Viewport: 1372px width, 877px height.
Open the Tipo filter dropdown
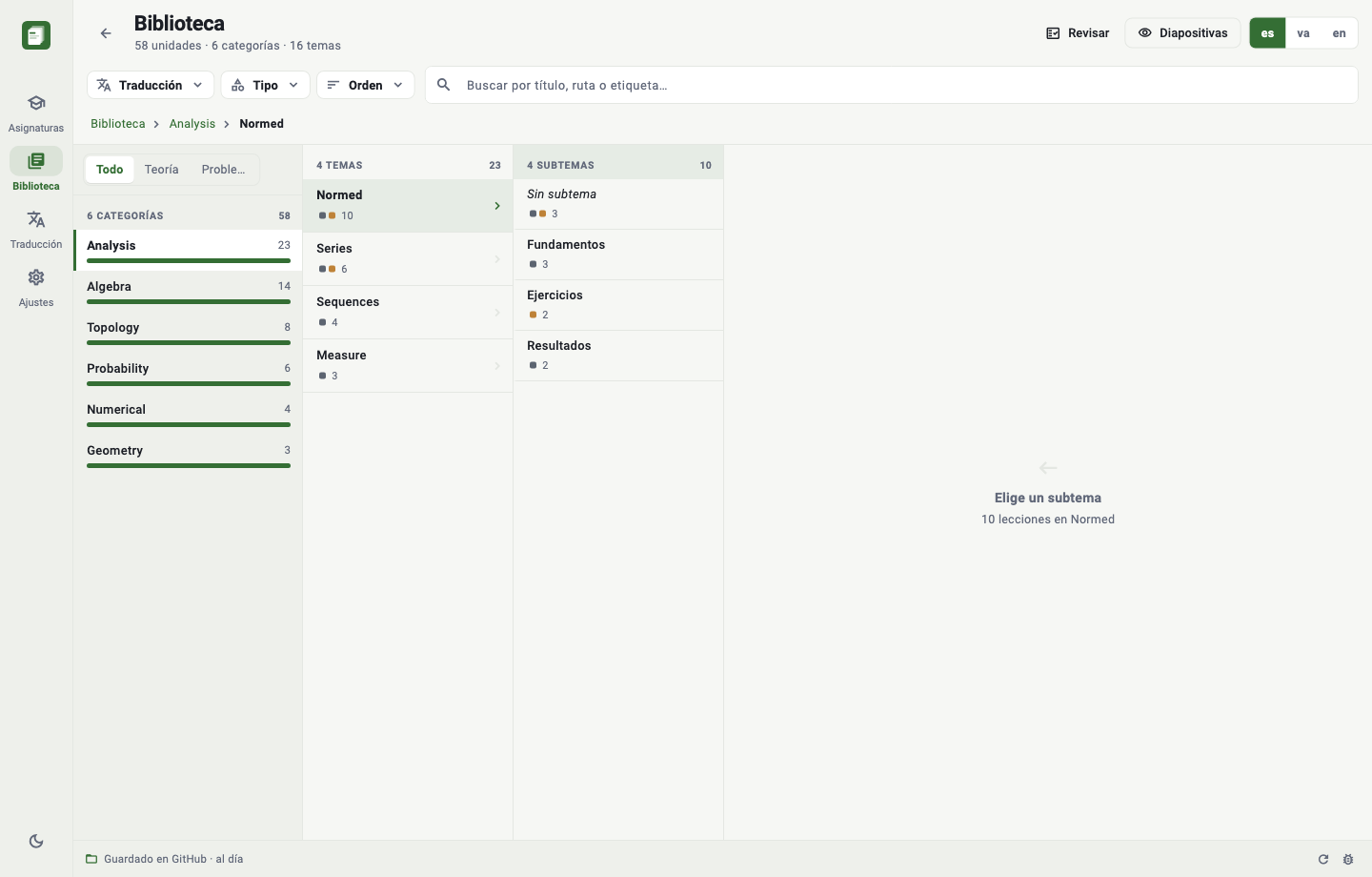point(266,85)
